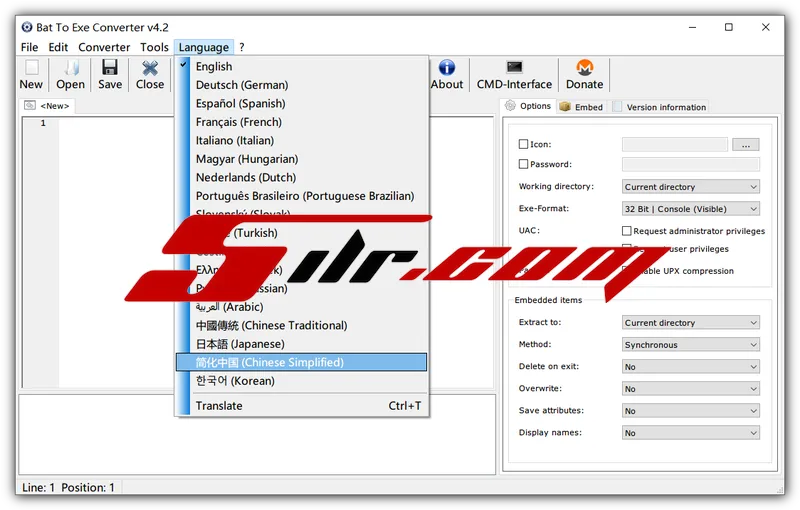Click the icon browse ellipsis button
The width and height of the screenshot is (800, 510).
pyautogui.click(x=745, y=145)
